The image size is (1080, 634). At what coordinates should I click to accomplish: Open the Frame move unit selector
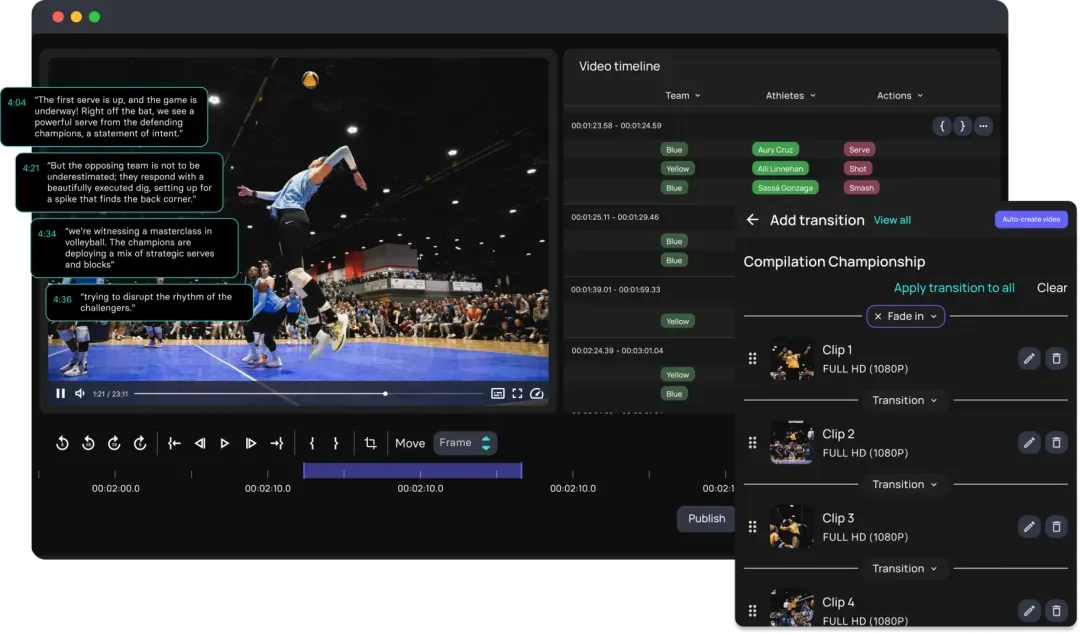point(465,443)
